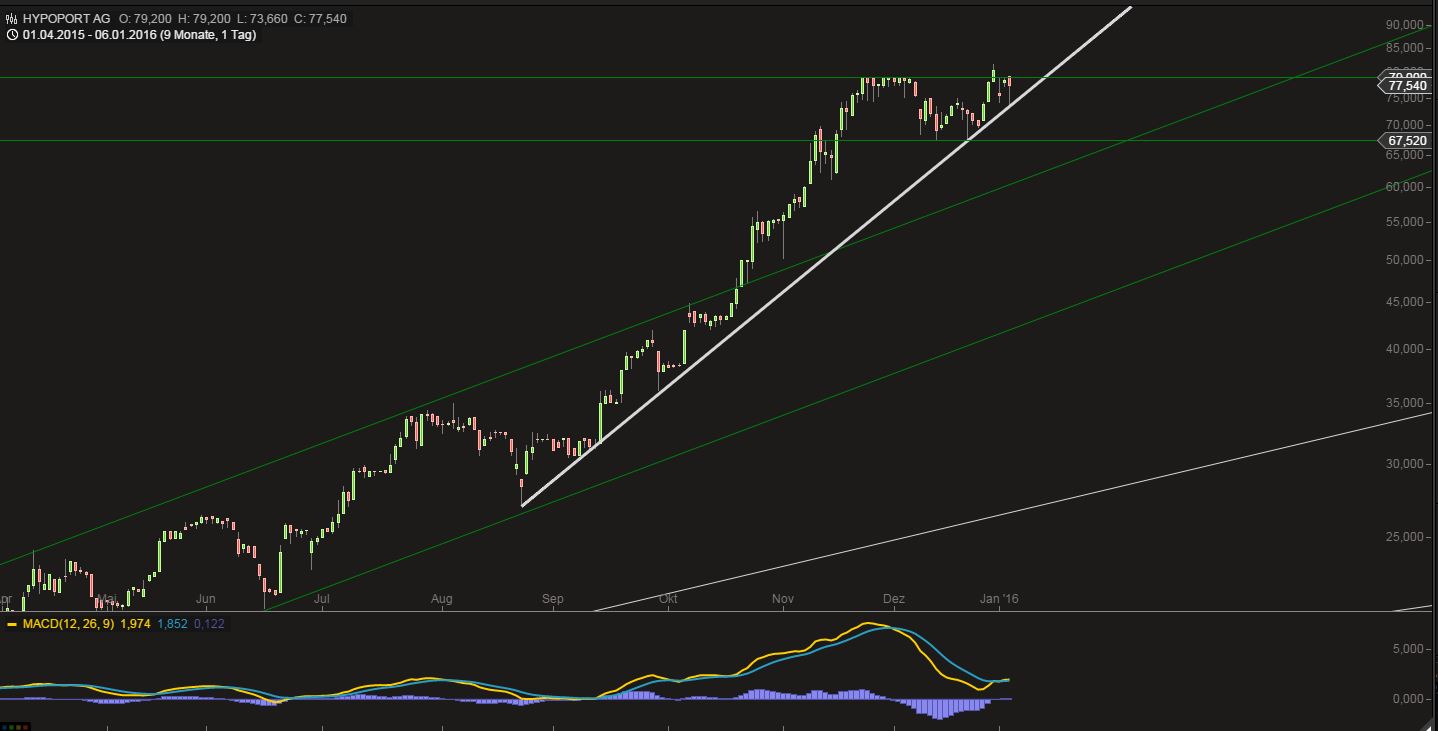Click the 67,520 horizontal line price tag

(x=1407, y=141)
